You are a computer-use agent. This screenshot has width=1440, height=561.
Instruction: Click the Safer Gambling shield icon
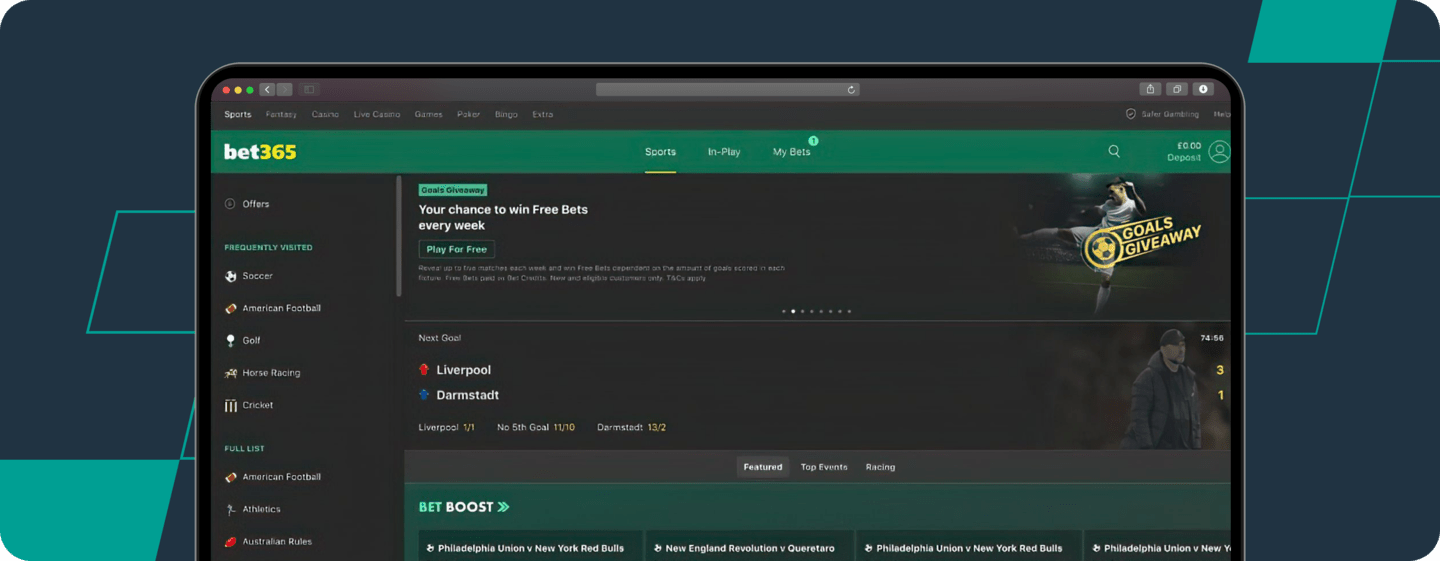(1131, 114)
